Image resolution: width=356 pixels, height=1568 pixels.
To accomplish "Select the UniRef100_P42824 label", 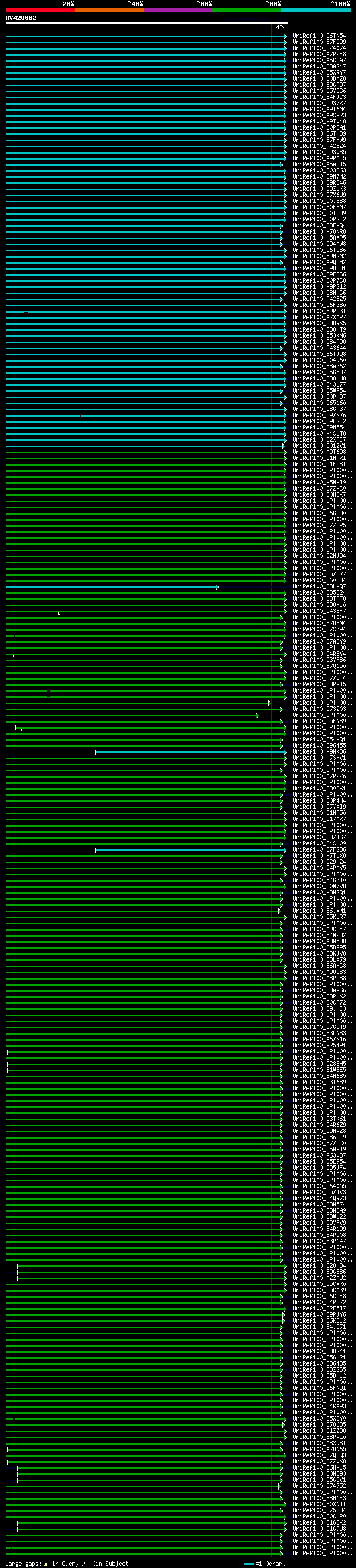I will [319, 146].
